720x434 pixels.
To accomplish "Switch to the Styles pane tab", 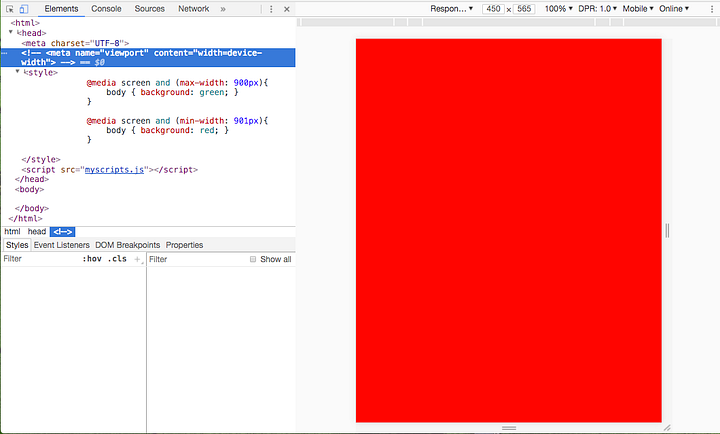I will pos(17,245).
